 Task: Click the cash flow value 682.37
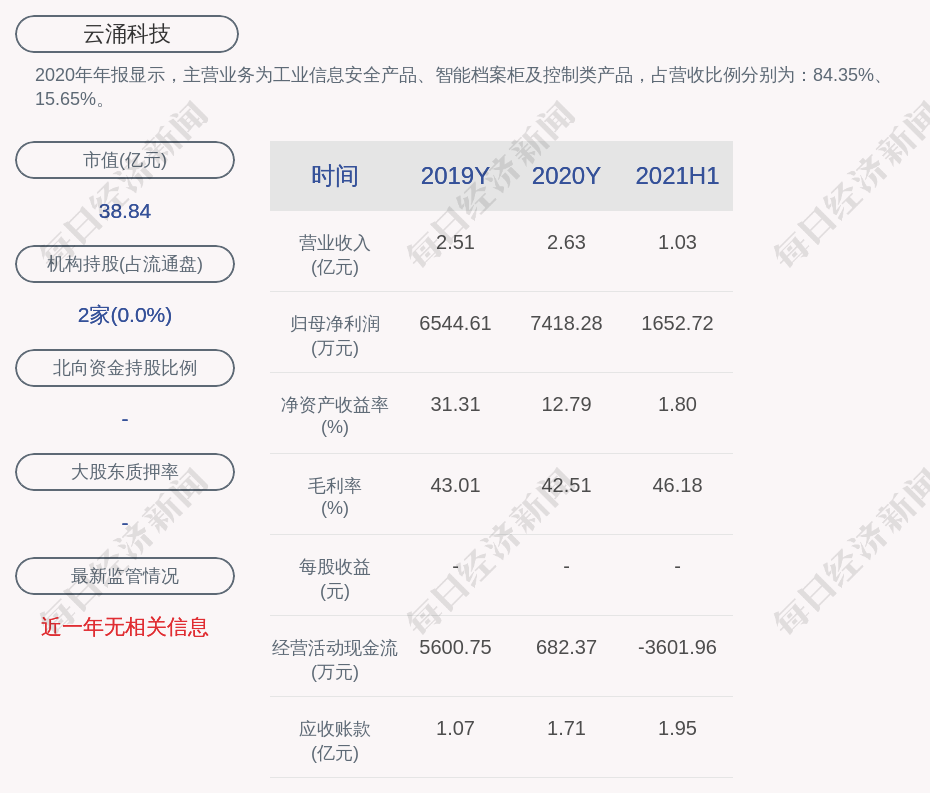[566, 648]
